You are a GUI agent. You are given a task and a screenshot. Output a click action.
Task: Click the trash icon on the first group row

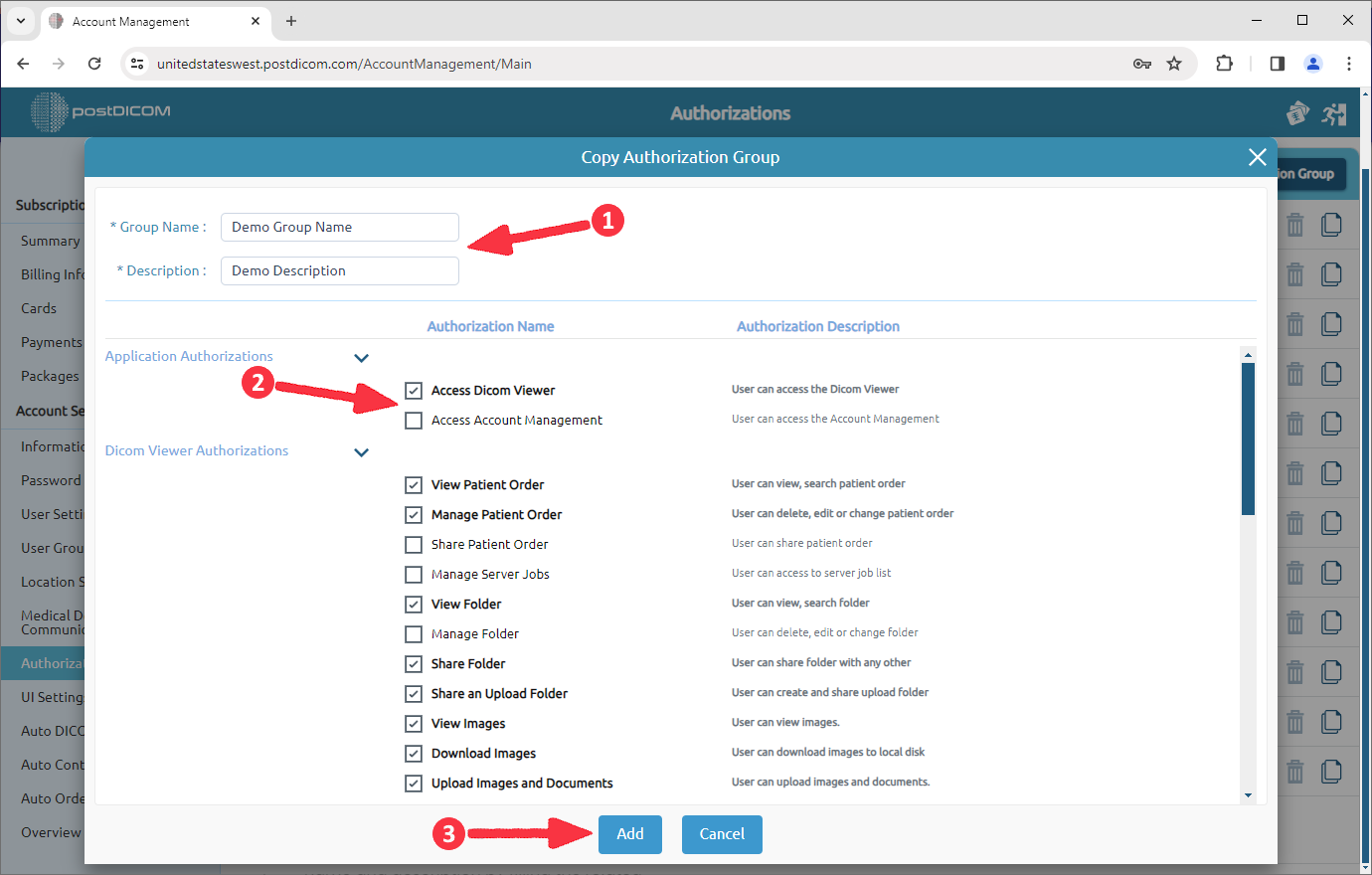(1294, 225)
